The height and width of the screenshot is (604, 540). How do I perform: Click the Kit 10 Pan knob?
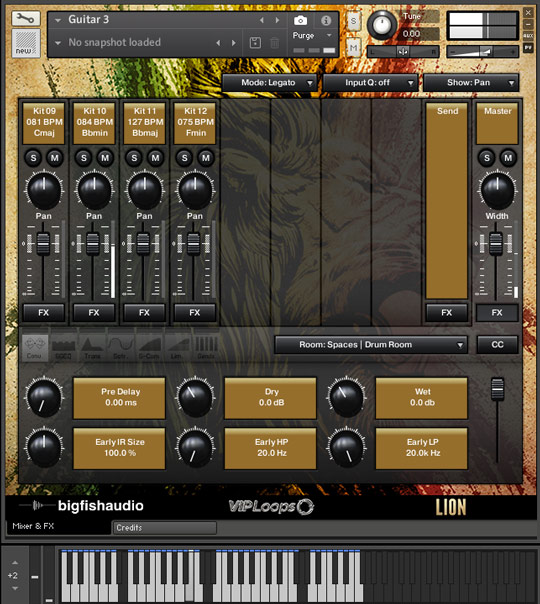click(94, 190)
